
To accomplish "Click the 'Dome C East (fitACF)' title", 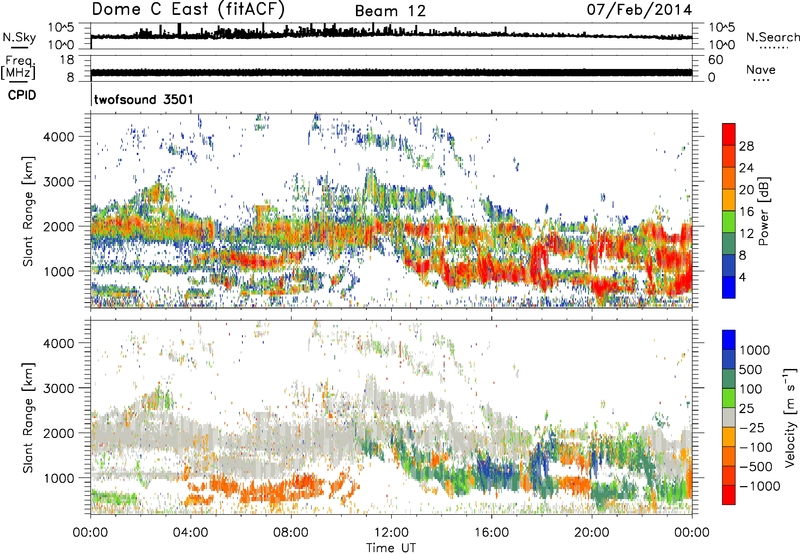I will (188, 10).
